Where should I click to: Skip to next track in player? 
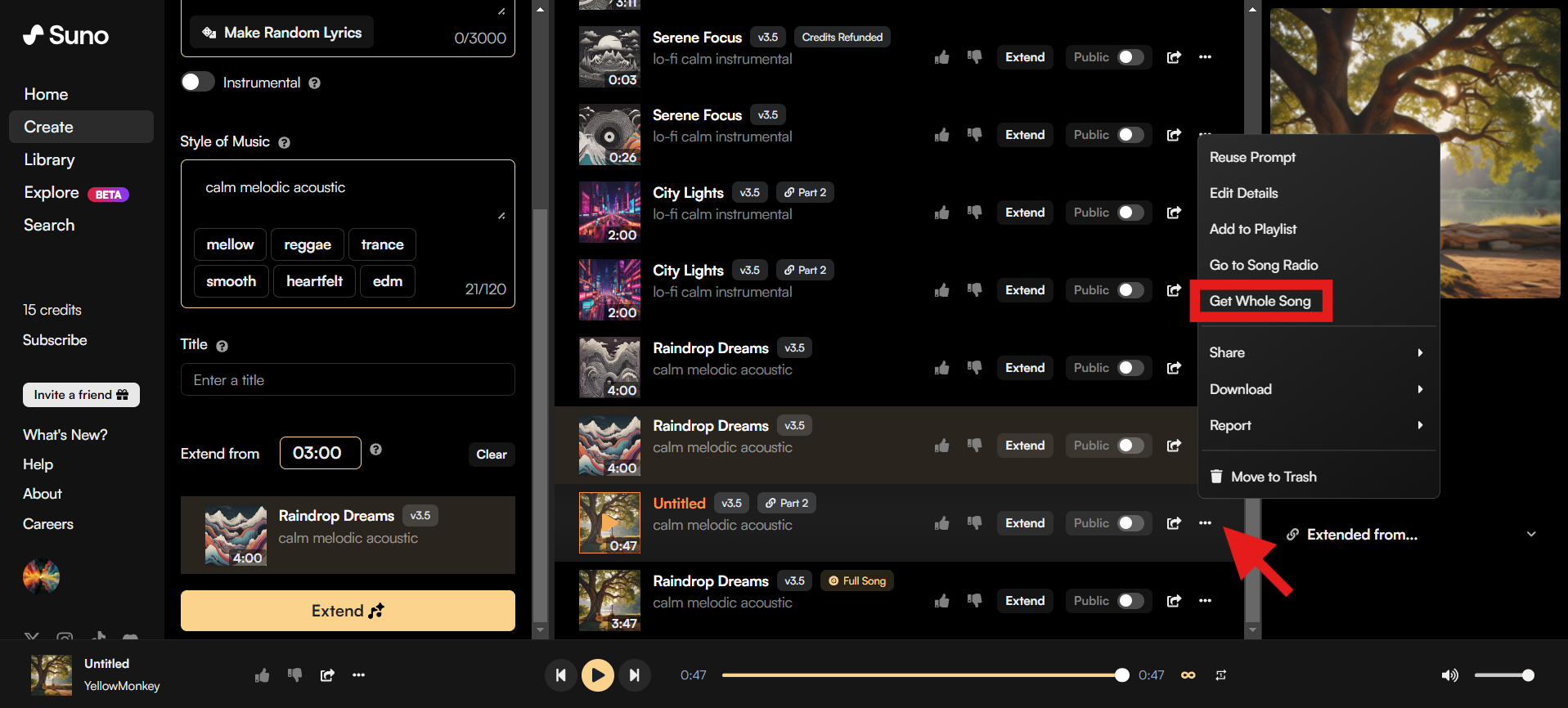(634, 675)
